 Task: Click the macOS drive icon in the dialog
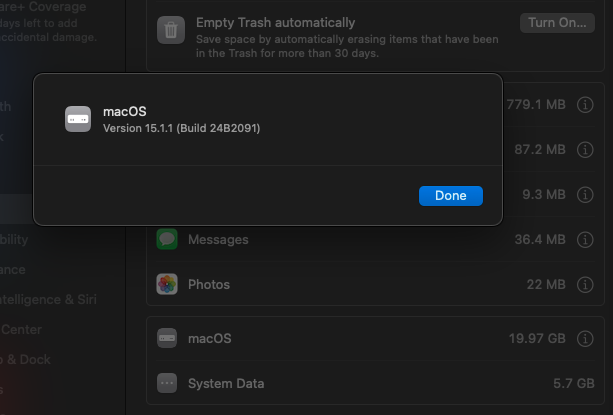[x=78, y=119]
